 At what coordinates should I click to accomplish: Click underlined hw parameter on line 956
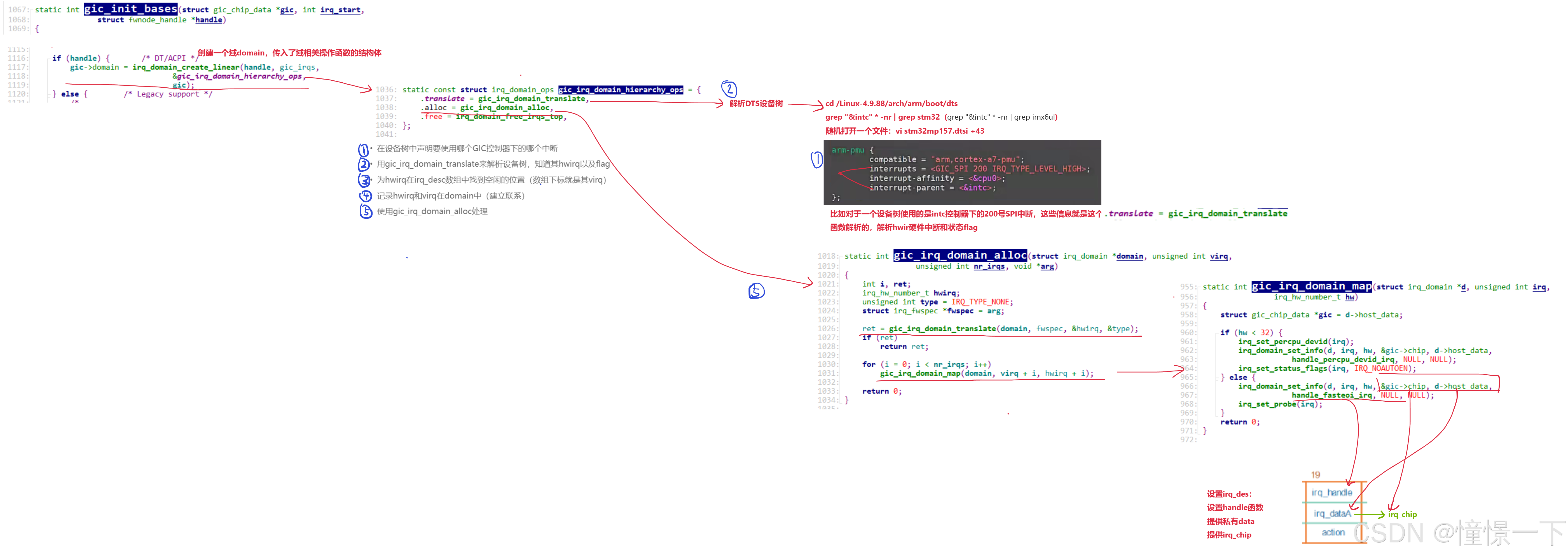click(1349, 298)
